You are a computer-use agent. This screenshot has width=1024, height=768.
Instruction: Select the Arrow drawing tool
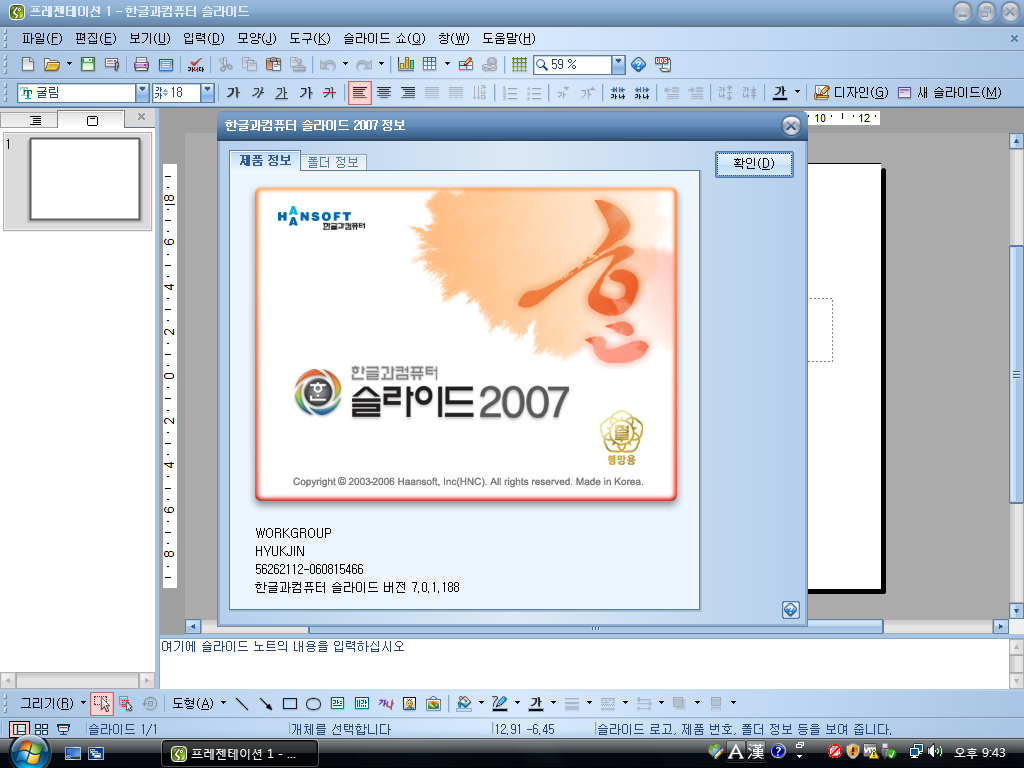[265, 703]
